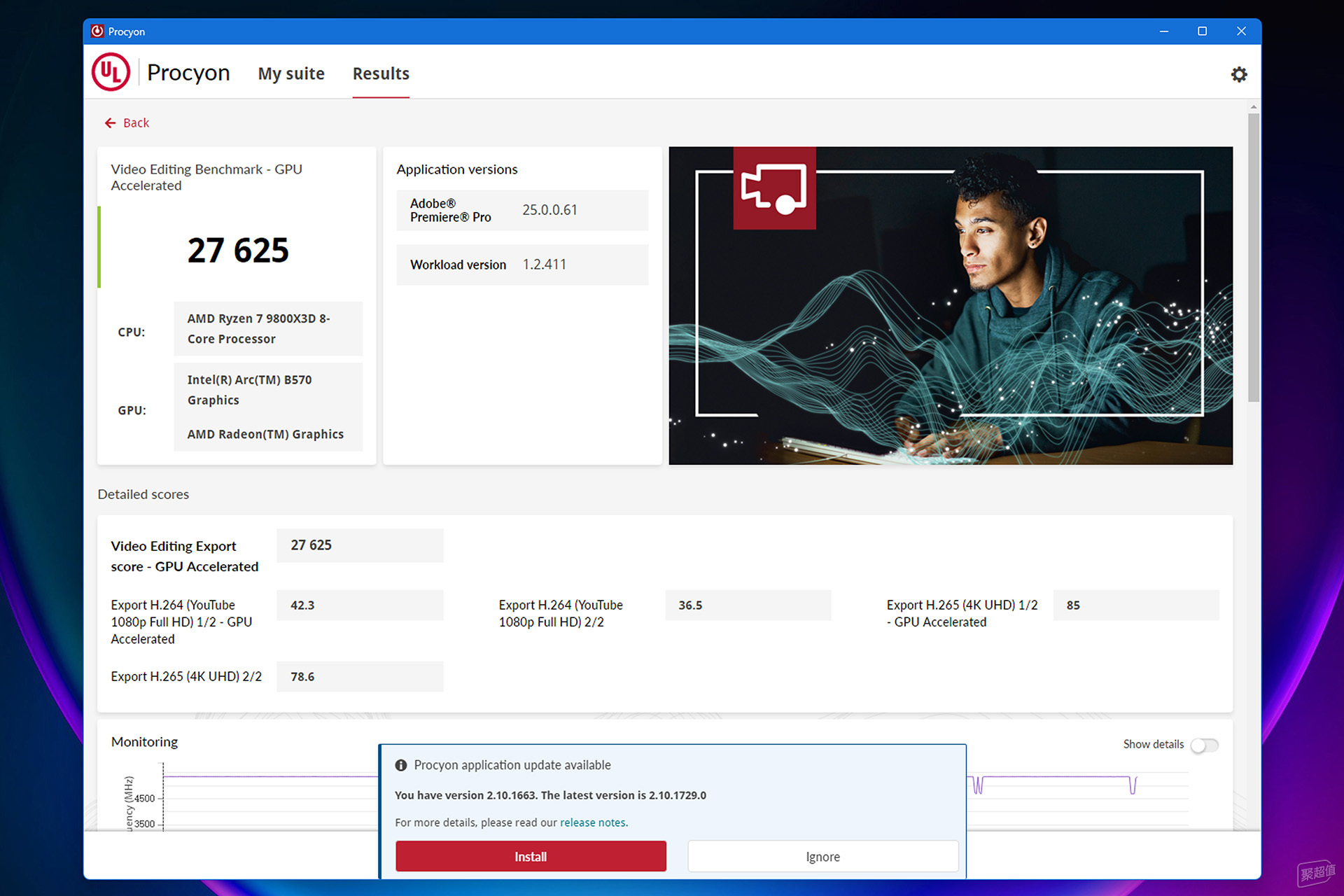Viewport: 1344px width, 896px height.
Task: Click the AMD Radeon(TM) Graphics entry
Action: point(265,434)
